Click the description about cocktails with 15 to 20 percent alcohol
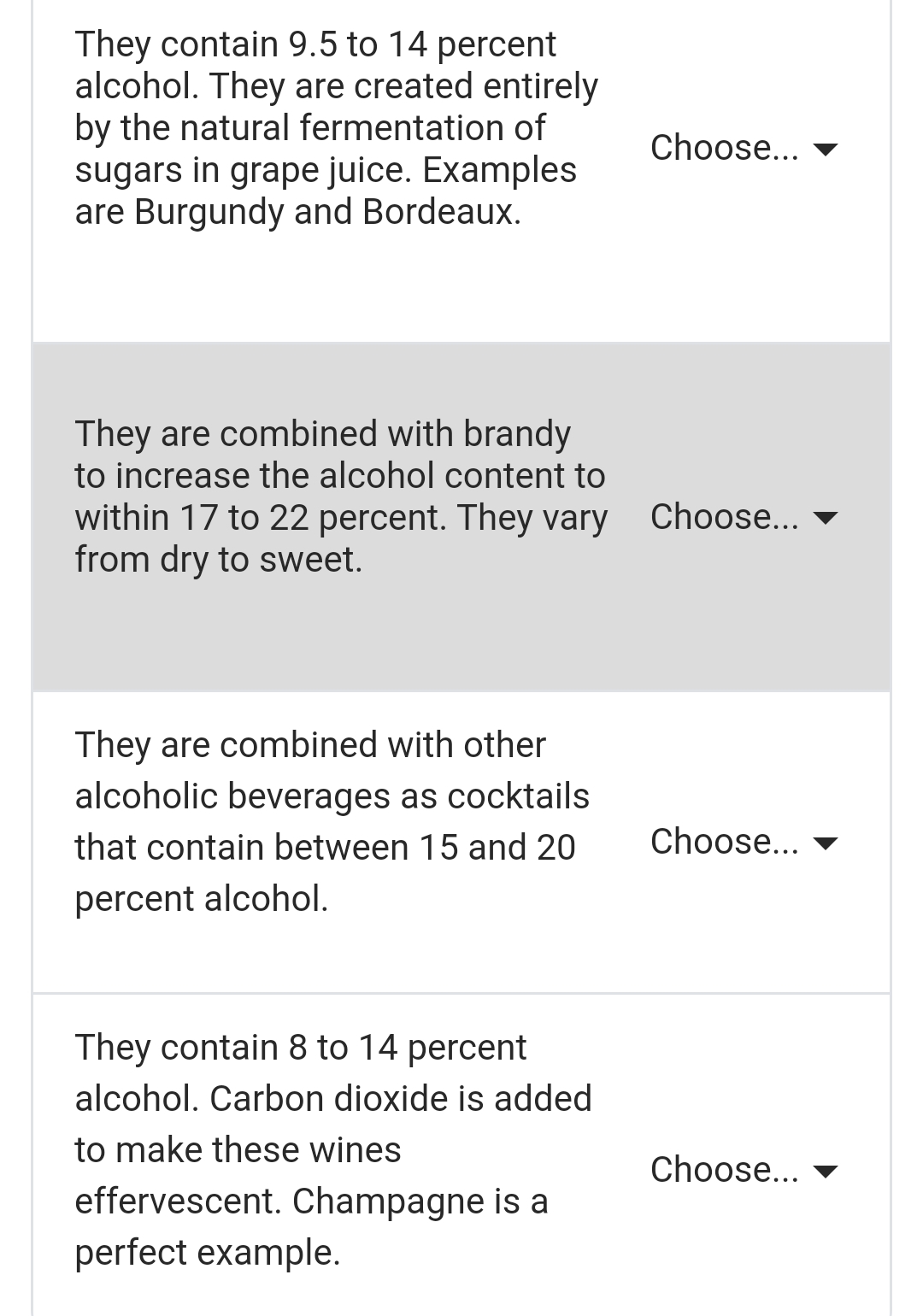This screenshot has height=1316, width=923. [333, 820]
